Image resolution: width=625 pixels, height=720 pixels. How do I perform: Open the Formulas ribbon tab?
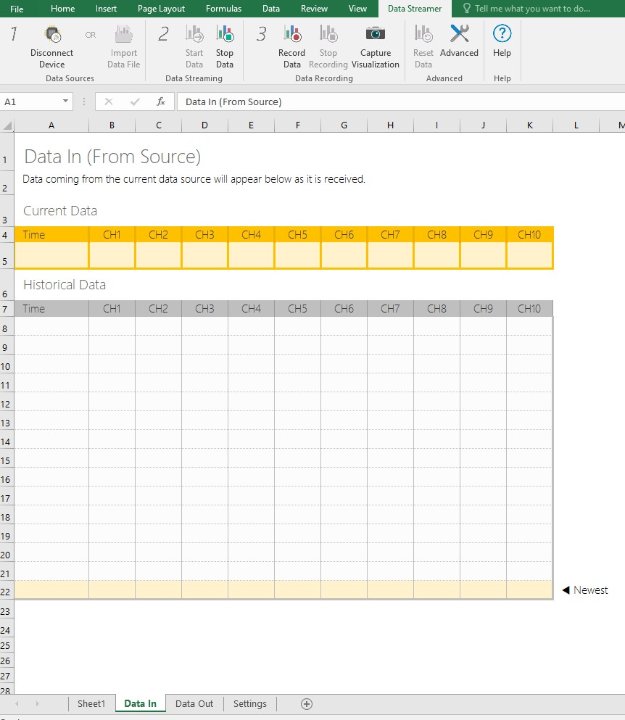point(223,8)
